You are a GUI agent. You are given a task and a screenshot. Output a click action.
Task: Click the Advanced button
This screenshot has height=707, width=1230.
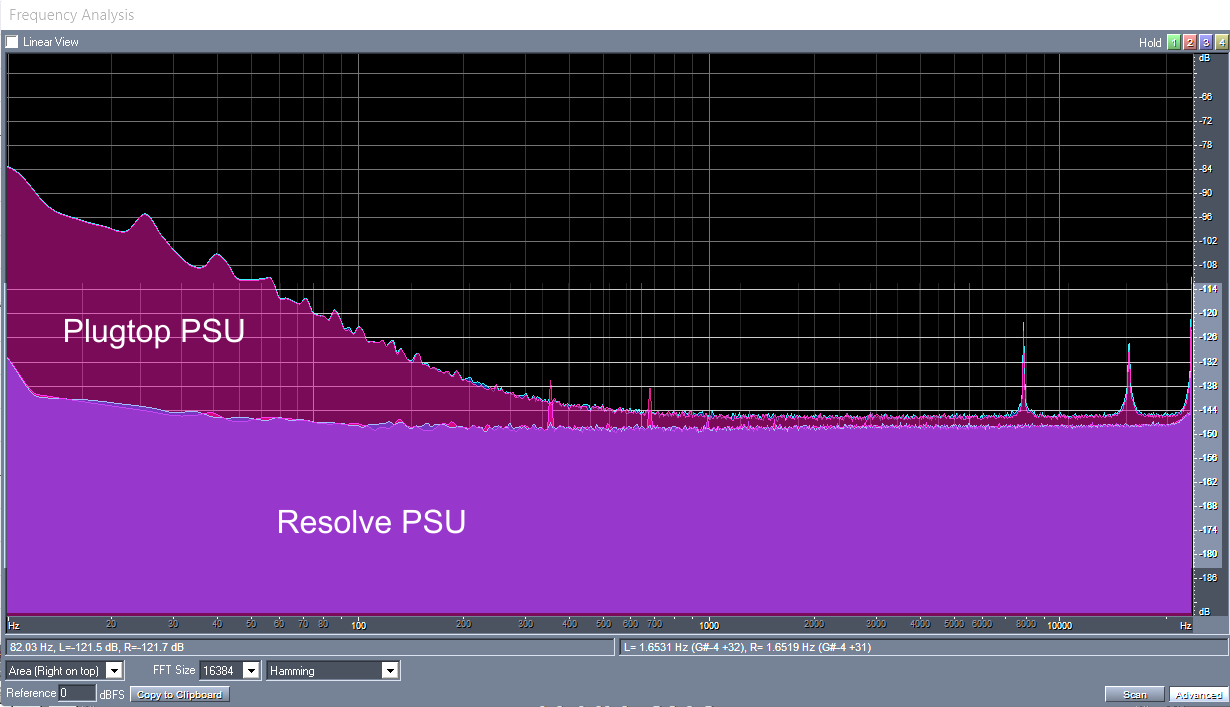click(x=1198, y=694)
